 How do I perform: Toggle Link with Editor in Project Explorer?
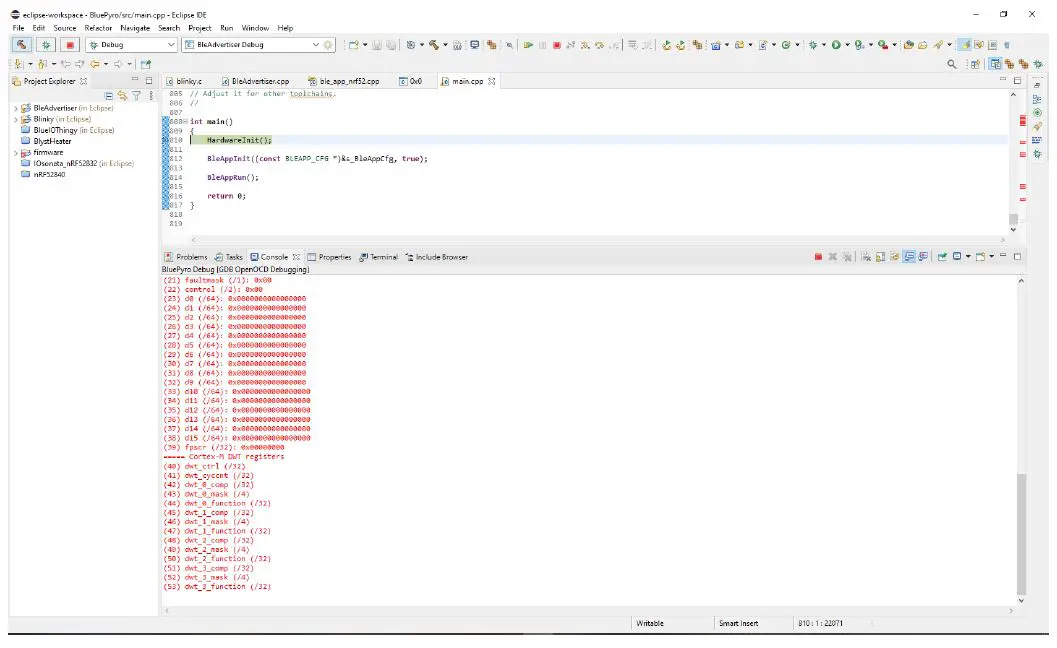(122, 96)
